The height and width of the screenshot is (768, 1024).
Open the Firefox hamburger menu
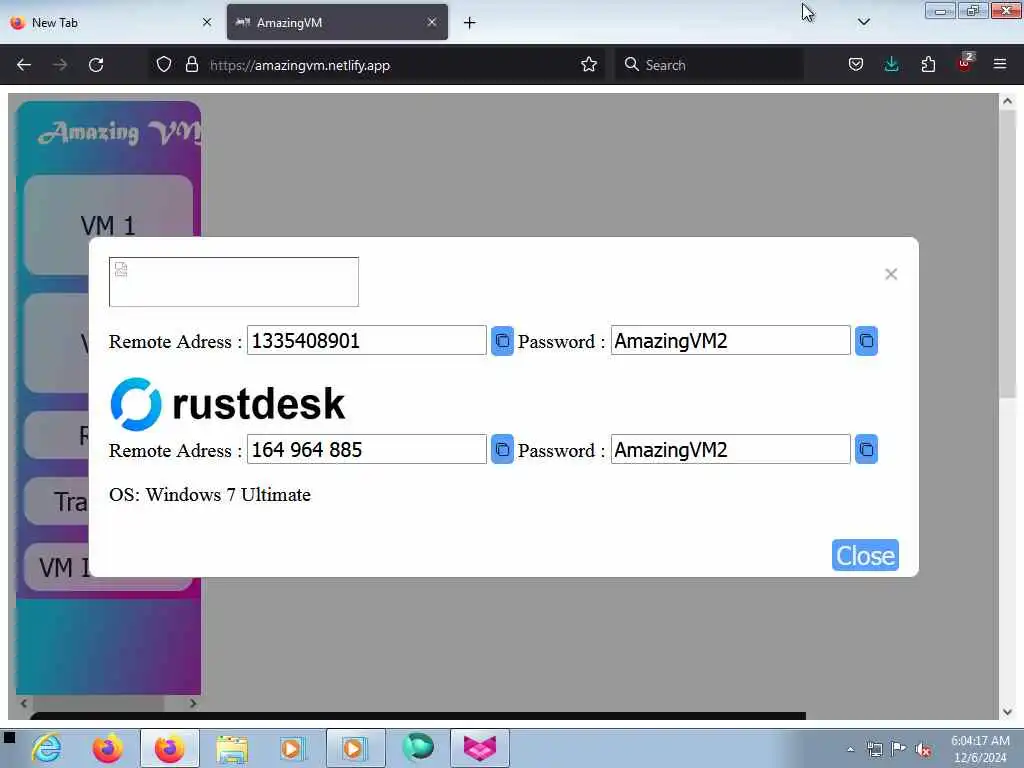pos(1000,65)
